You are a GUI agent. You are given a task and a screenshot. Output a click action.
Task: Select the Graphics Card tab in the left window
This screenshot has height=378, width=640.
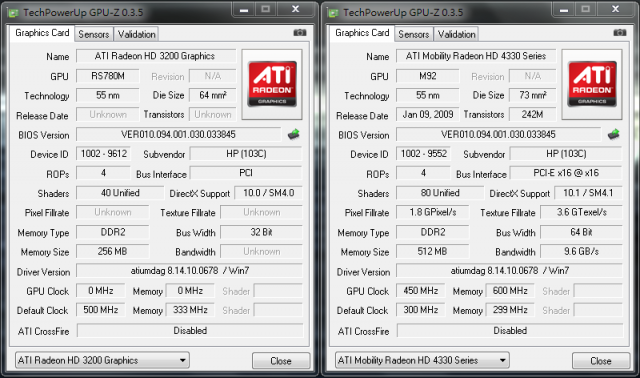click(42, 33)
